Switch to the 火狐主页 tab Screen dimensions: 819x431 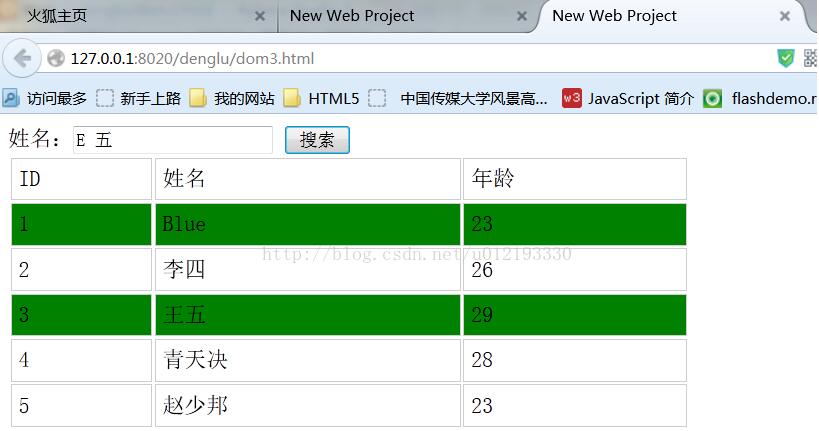138,16
